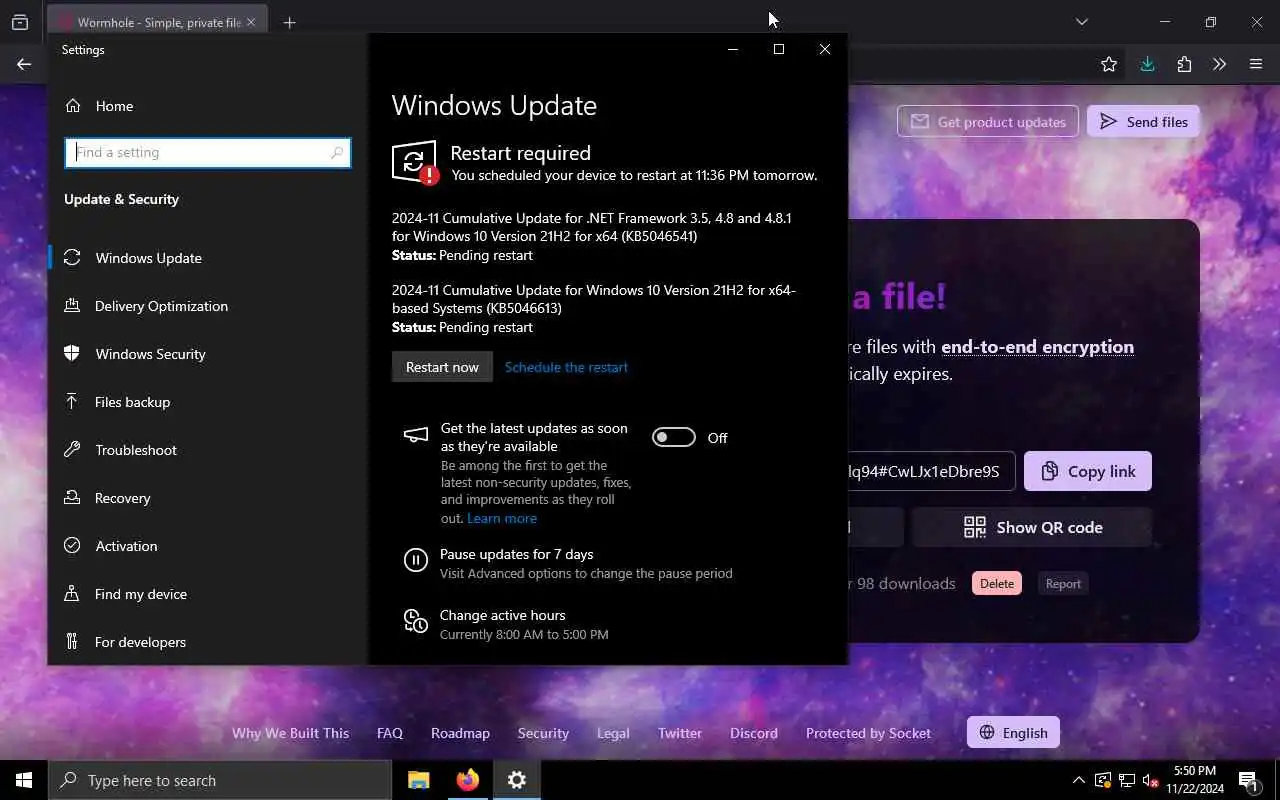Open Protected by Socket footer link
The height and width of the screenshot is (800, 1280).
[868, 733]
